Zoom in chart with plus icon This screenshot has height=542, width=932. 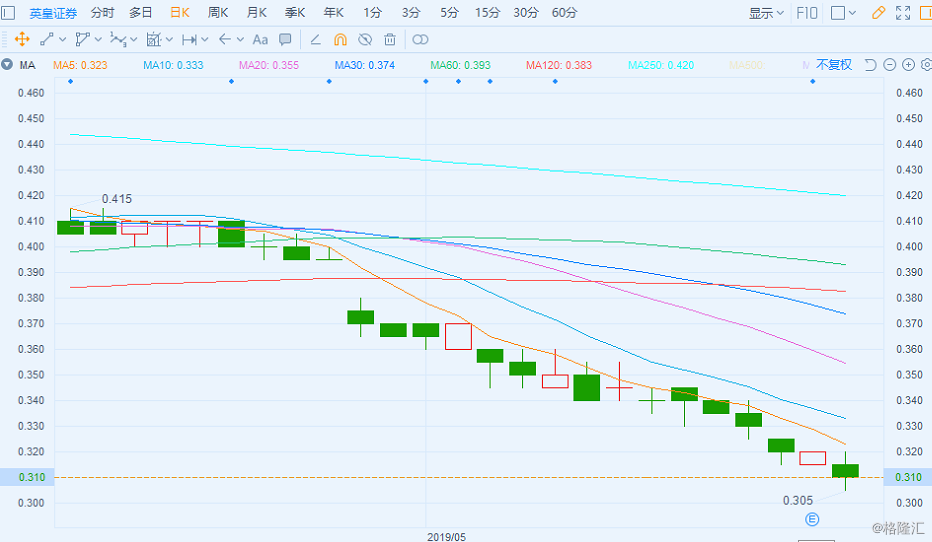(908, 65)
